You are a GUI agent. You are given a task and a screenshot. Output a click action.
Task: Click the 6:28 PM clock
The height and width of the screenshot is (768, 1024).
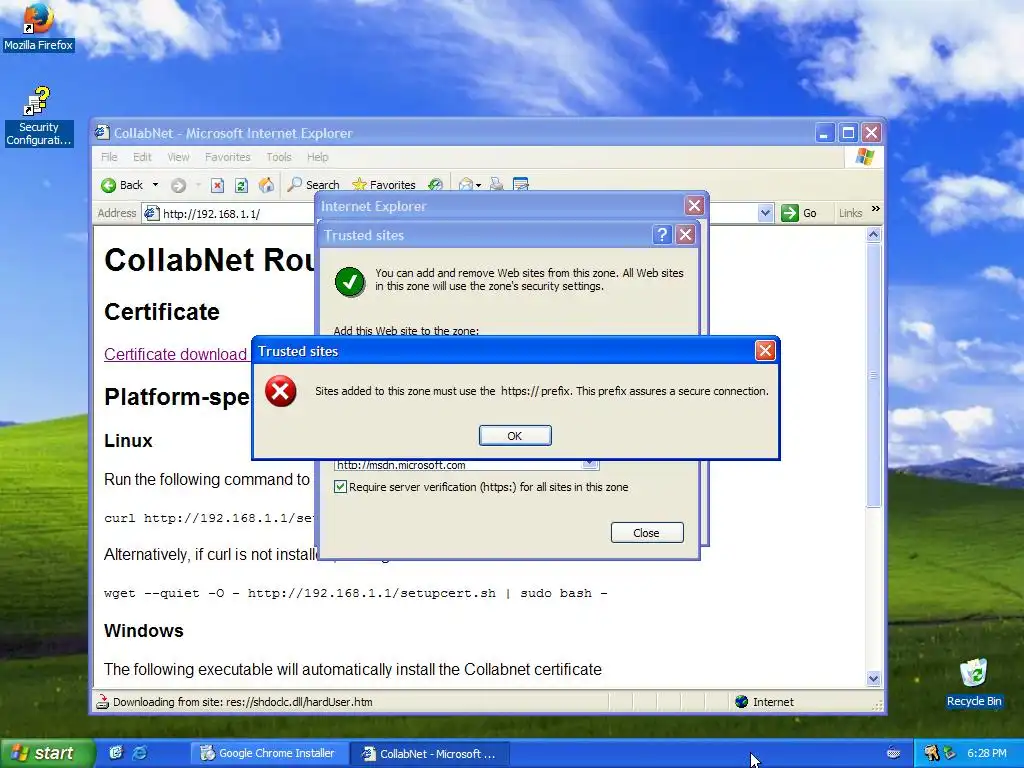coord(987,754)
